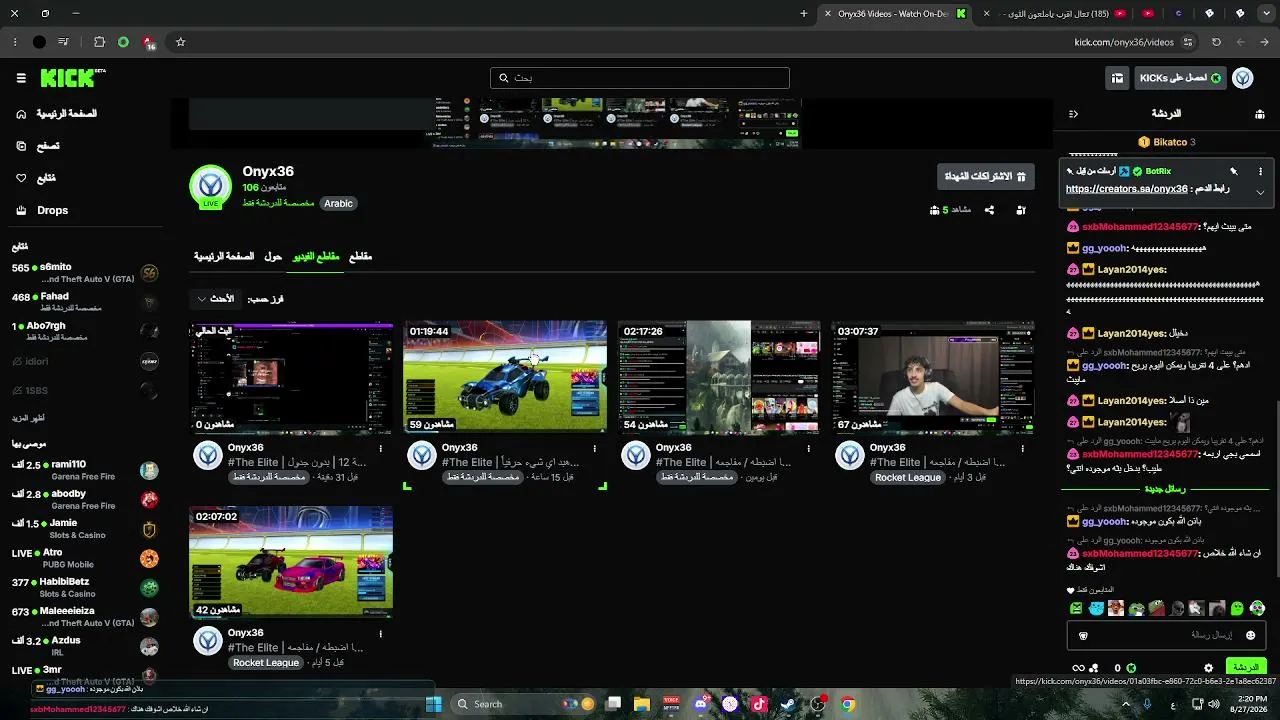Click the الاشتراكات المُهداة gift subs button
This screenshot has width=1280, height=720.
coord(985,177)
